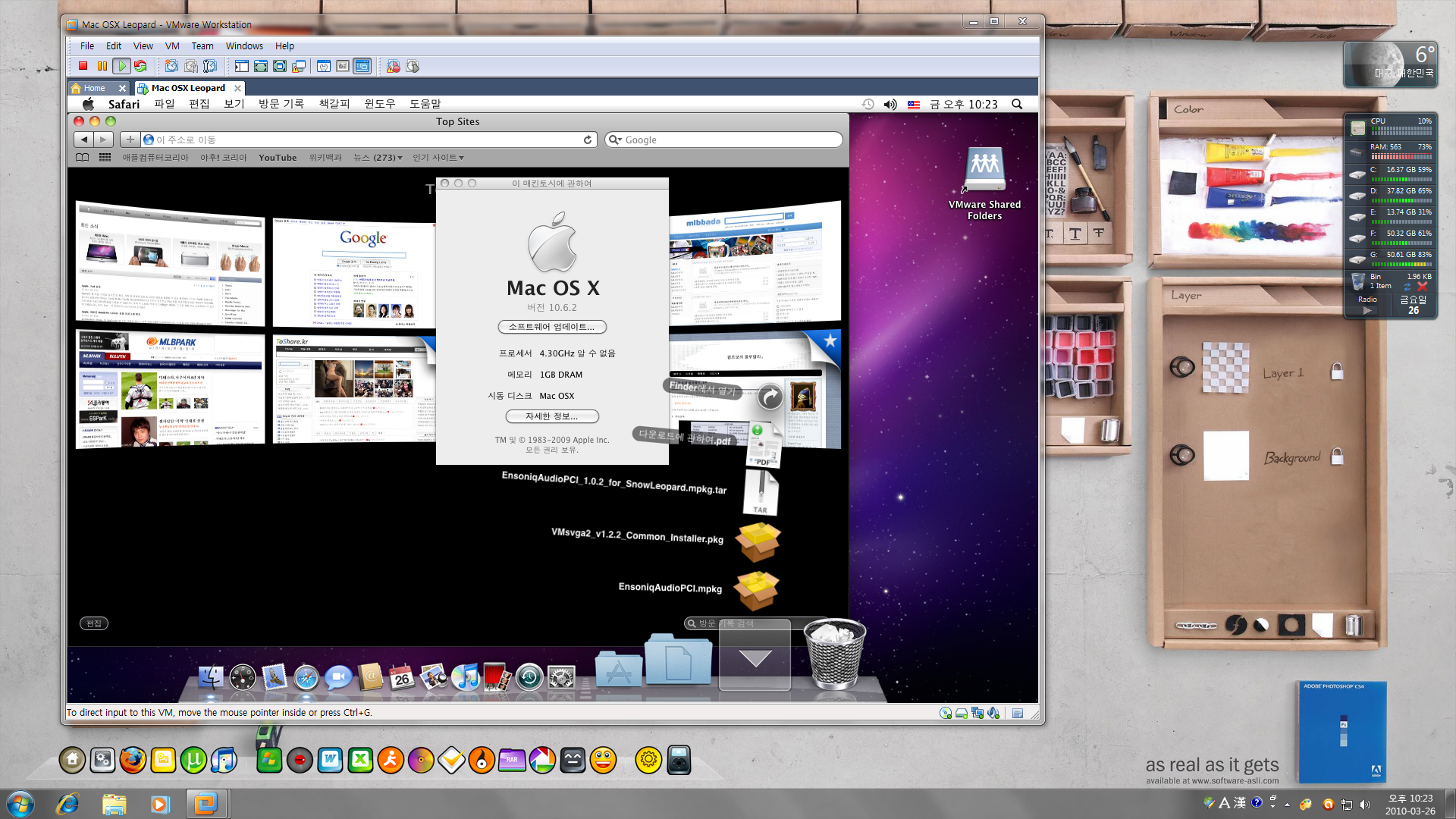Open the Apple menu in Mac menu bar
The width and height of the screenshot is (1456, 819).
coord(88,104)
